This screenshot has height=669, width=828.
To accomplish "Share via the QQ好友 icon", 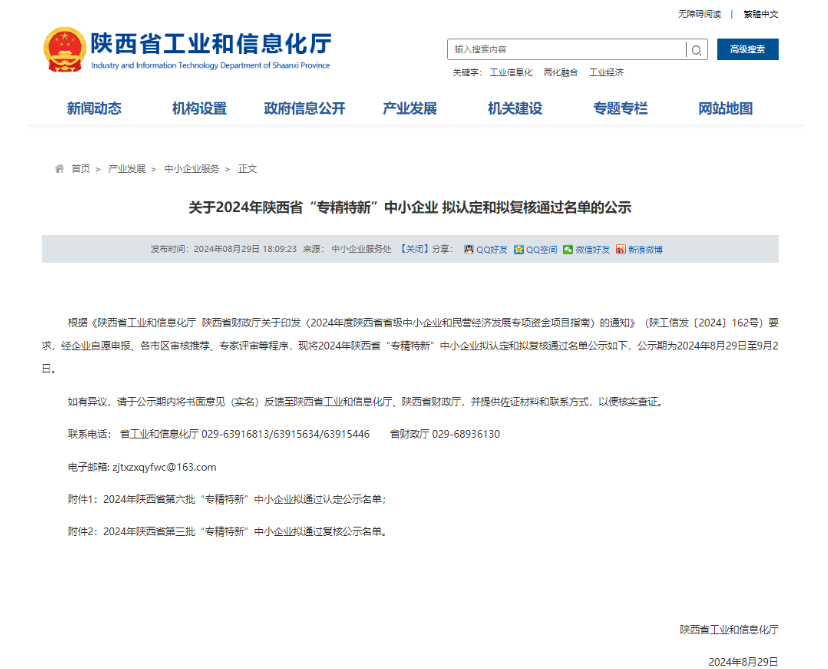I will [x=469, y=249].
